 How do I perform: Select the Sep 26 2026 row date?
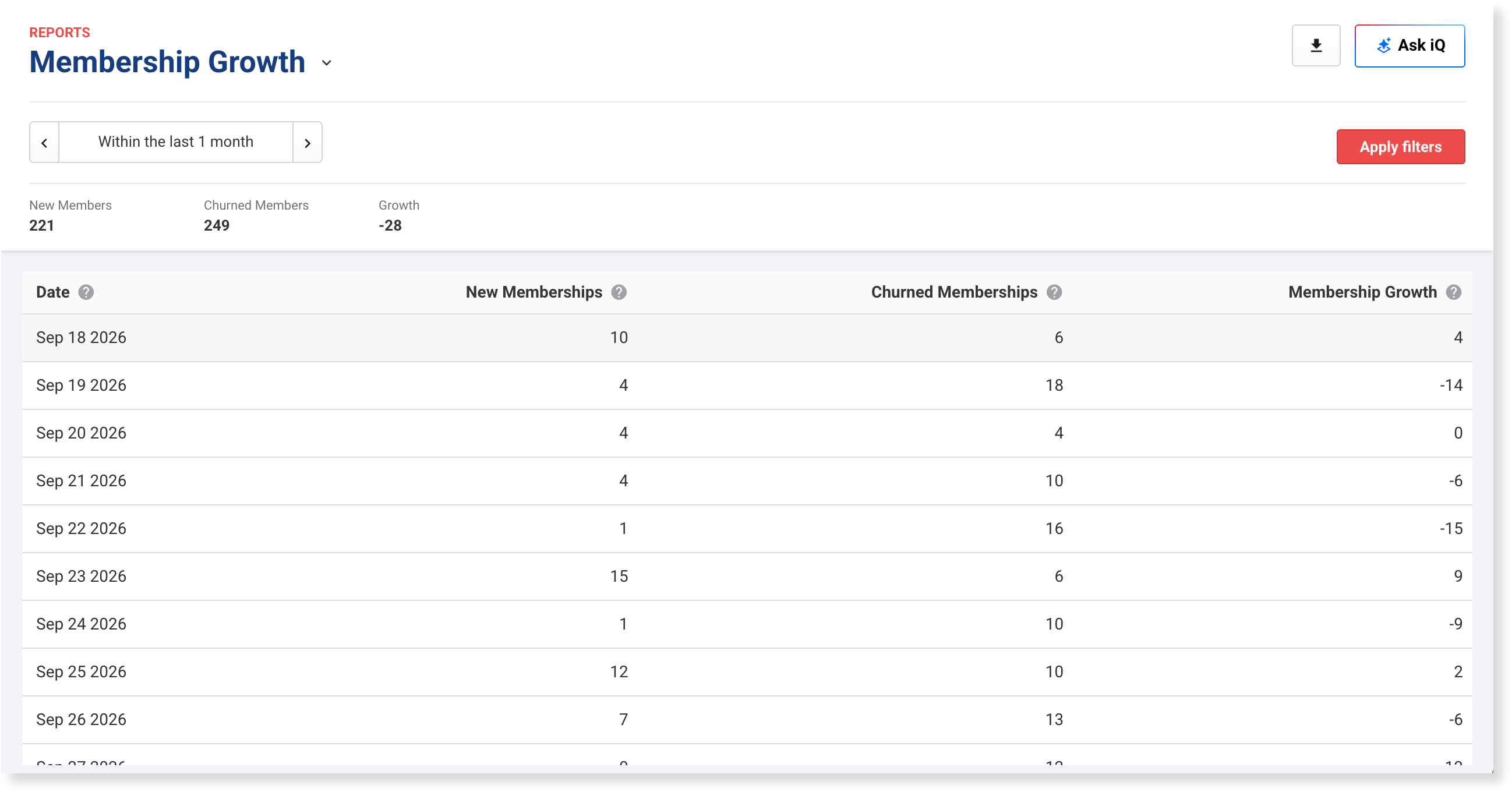pyautogui.click(x=81, y=720)
